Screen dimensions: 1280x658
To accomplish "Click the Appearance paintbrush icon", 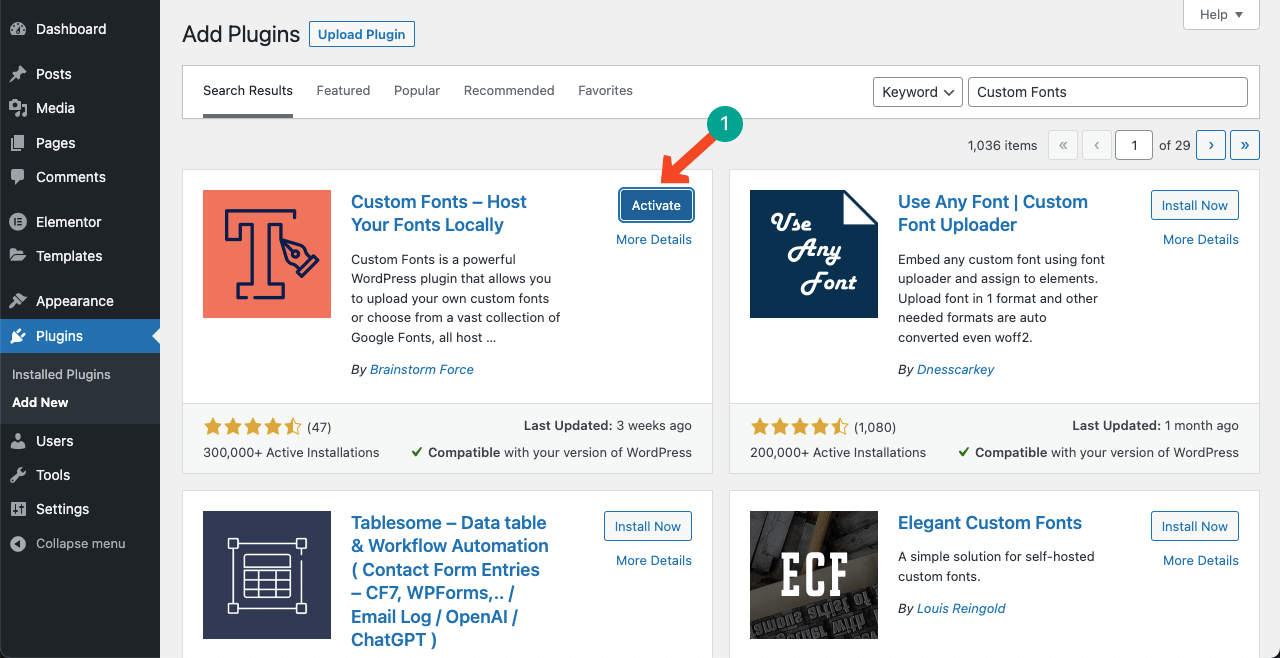I will point(18,301).
